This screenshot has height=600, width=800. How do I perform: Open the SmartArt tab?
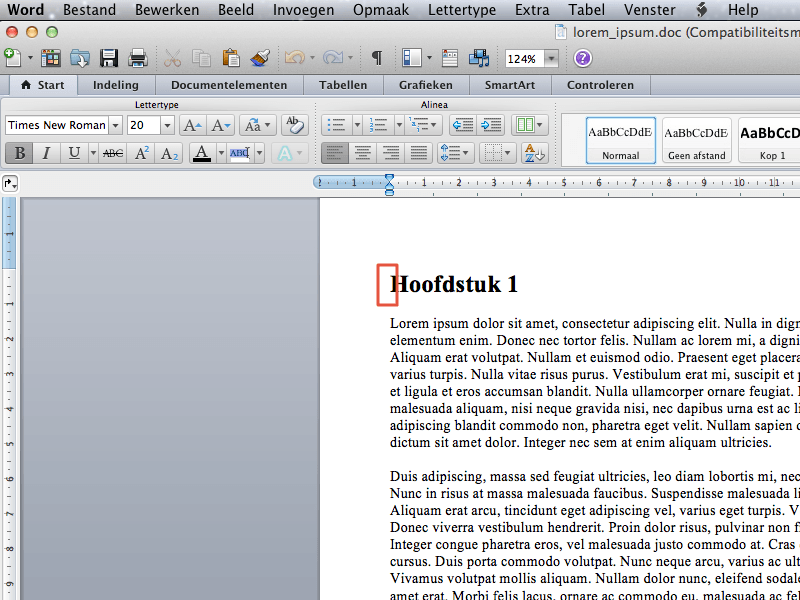coord(510,85)
